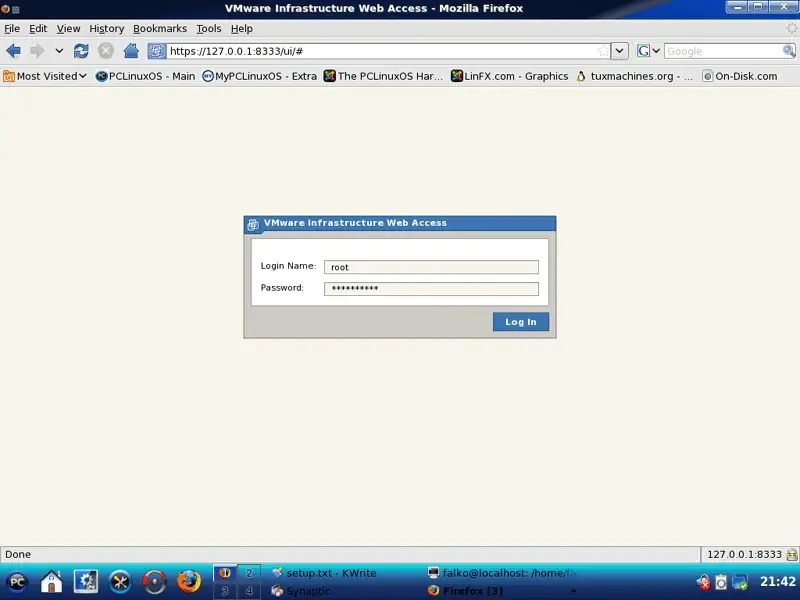Click the Password field
Screen dimensions: 800x600
tap(431, 289)
